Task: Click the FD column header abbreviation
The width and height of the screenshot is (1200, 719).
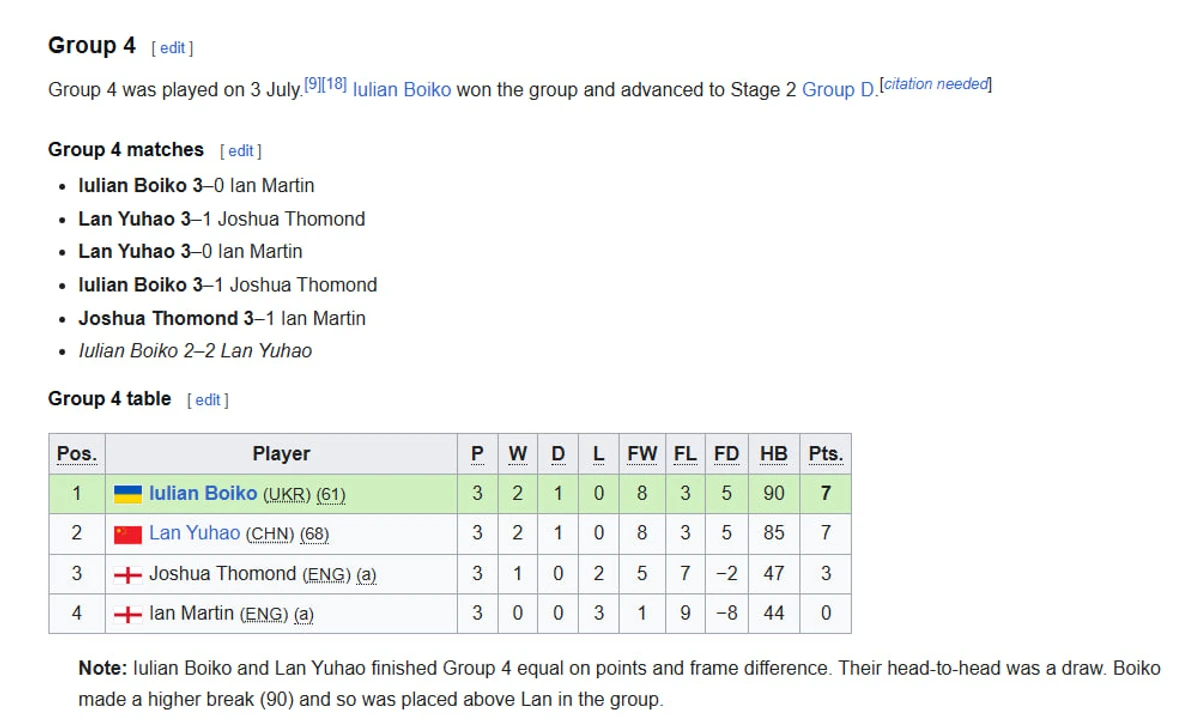Action: 726,454
